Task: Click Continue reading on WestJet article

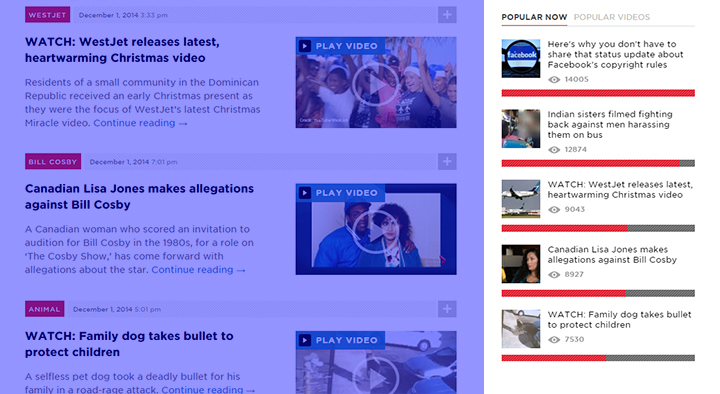Action: [x=140, y=123]
